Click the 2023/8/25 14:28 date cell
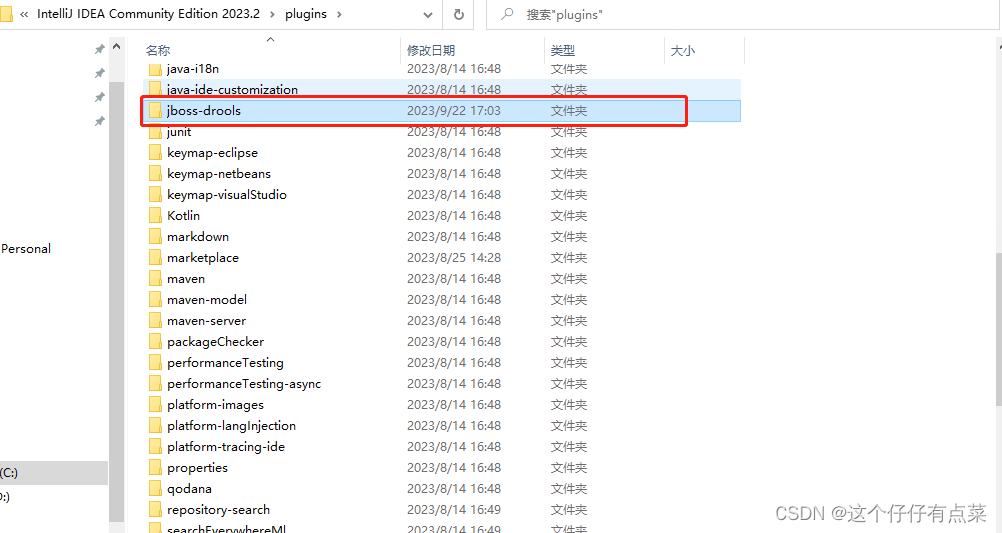Image resolution: width=1002 pixels, height=533 pixels. 454,258
